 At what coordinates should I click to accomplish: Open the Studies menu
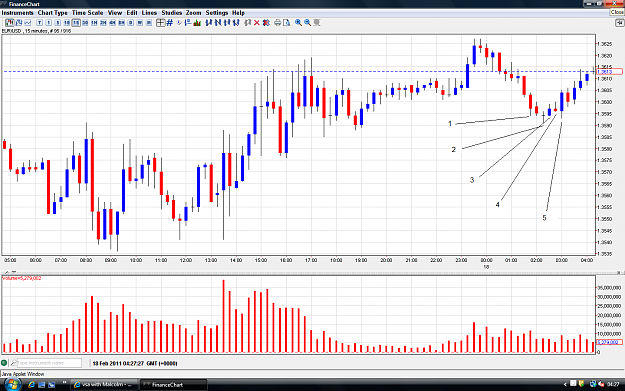171,13
